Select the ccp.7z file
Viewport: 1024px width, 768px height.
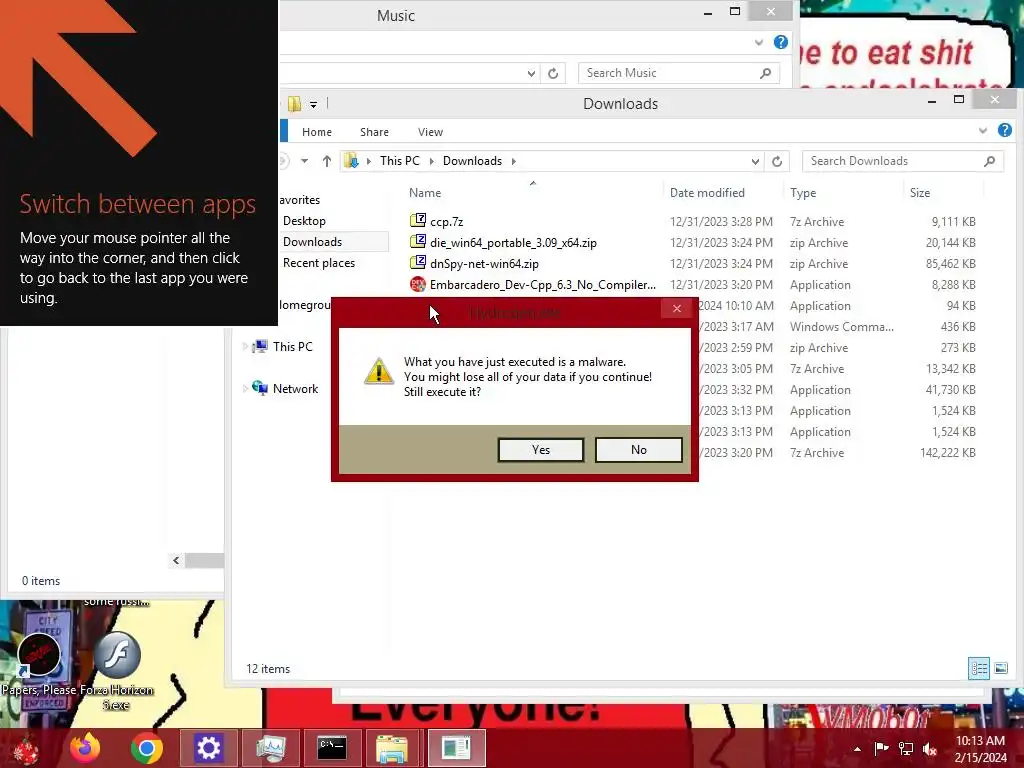coord(447,221)
